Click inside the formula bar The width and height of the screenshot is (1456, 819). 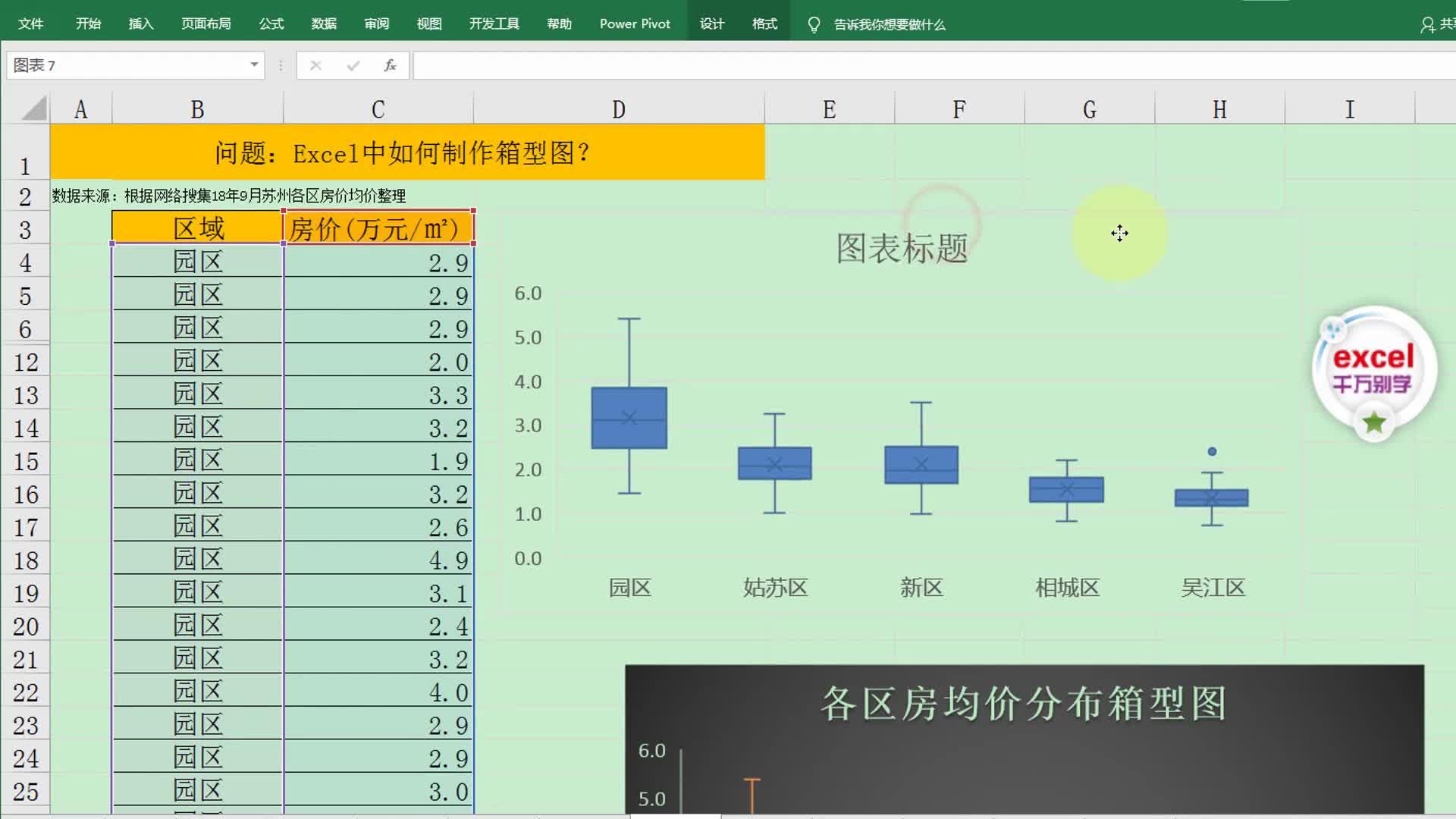[934, 65]
